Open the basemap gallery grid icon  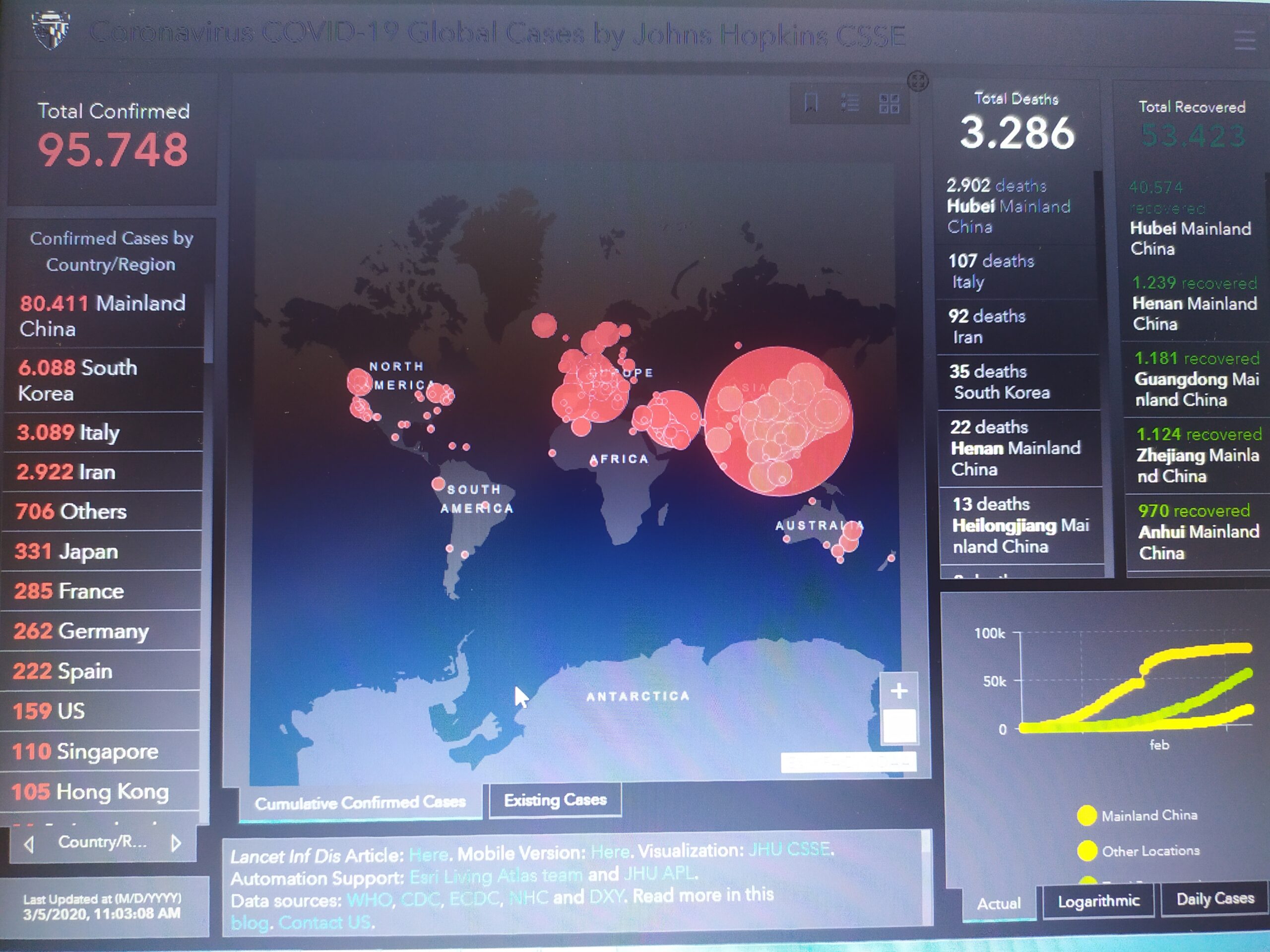pyautogui.click(x=889, y=104)
